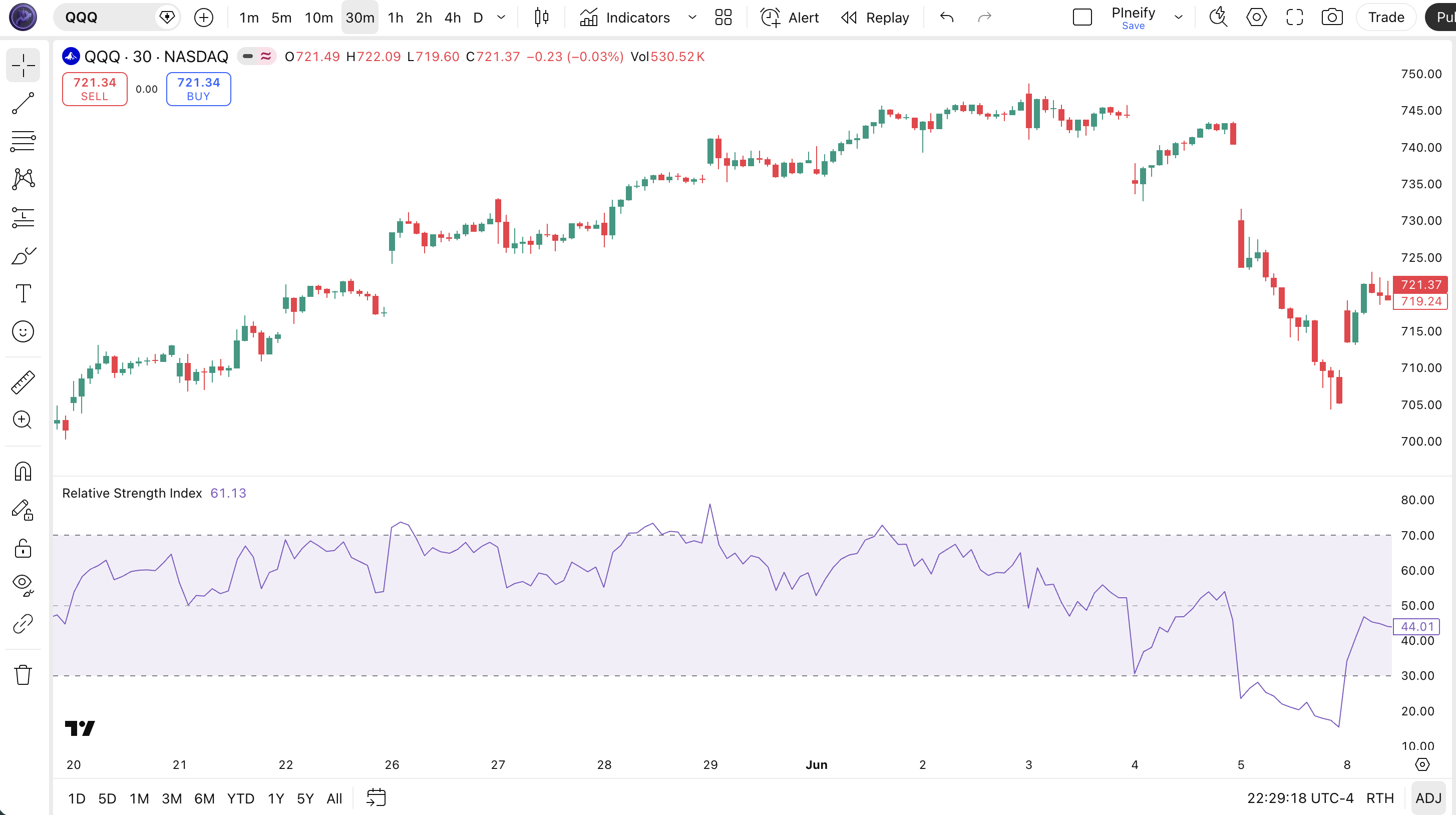The width and height of the screenshot is (1456, 815).
Task: Click the 721.34 SELL button
Action: [95, 89]
